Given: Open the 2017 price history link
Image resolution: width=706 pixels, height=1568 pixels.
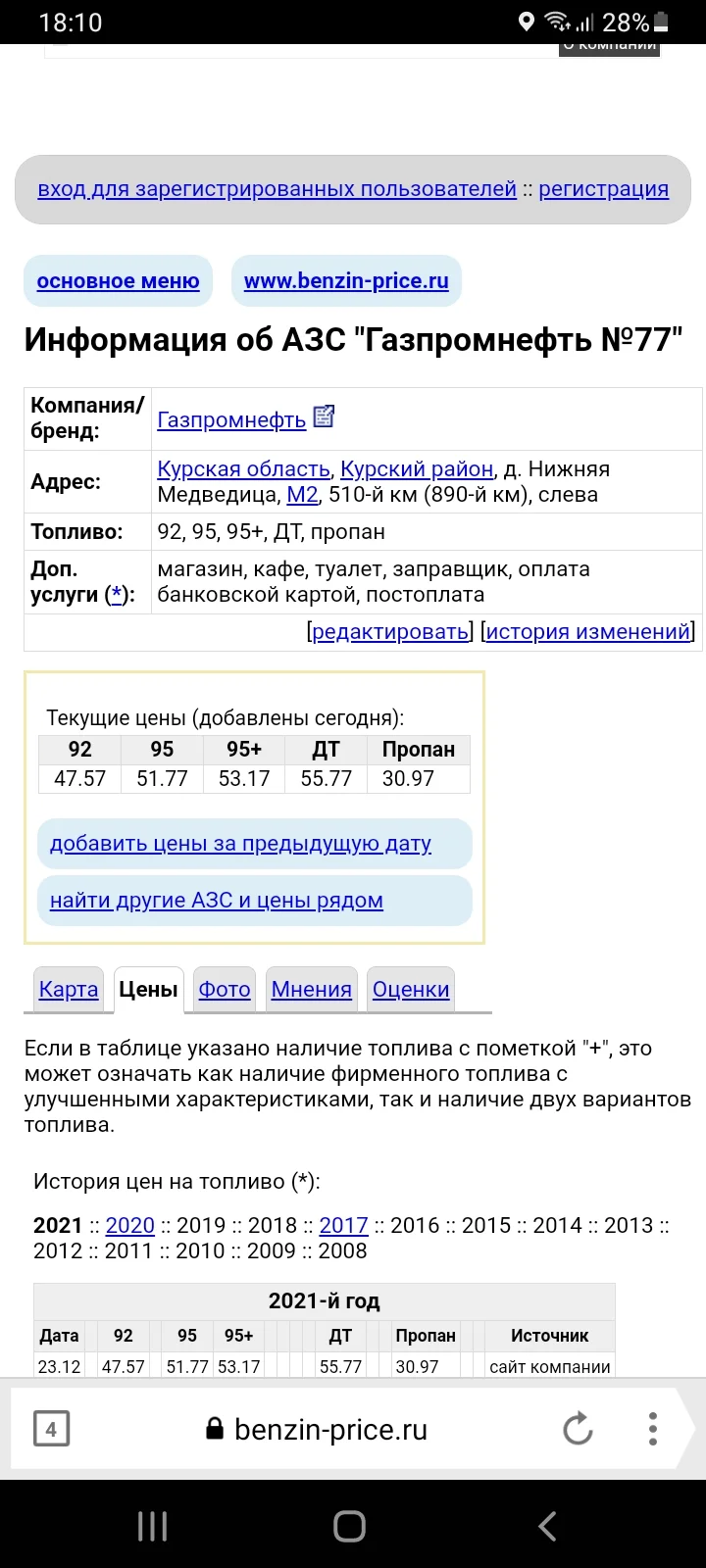Looking at the screenshot, I should [344, 1225].
